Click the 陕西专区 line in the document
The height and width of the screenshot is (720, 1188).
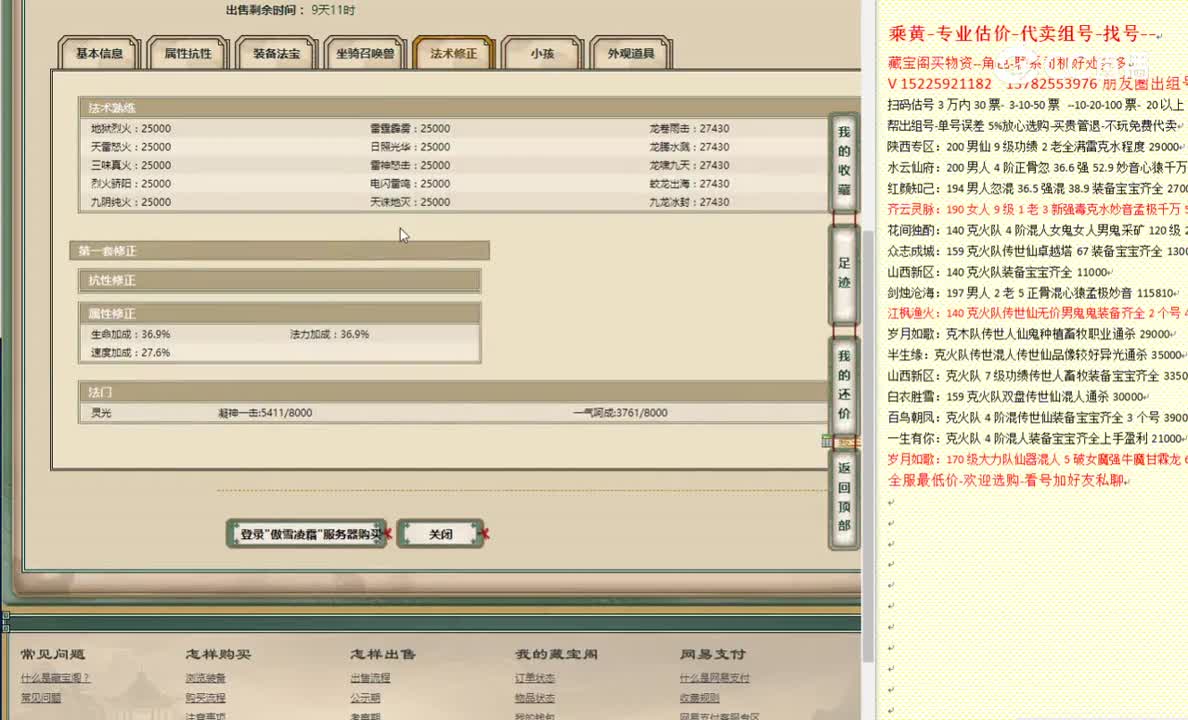(1037, 147)
